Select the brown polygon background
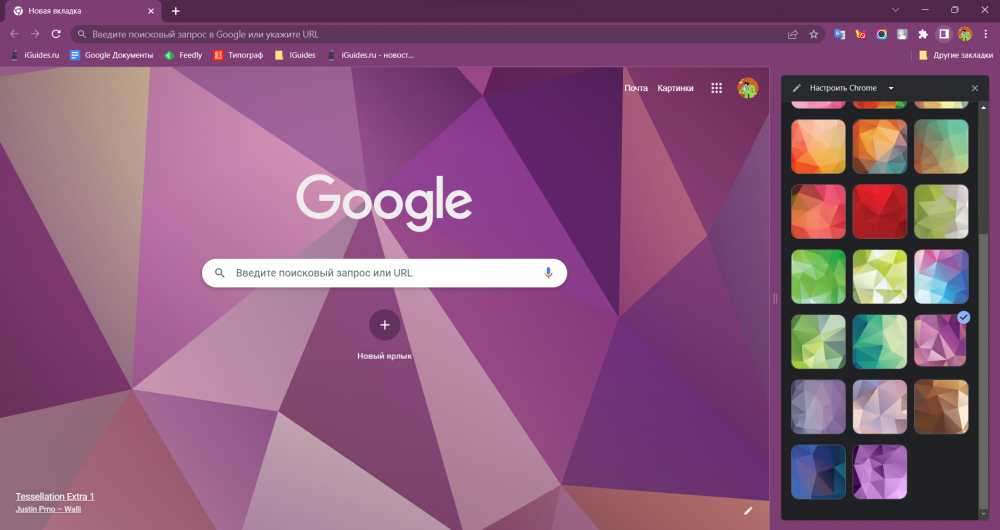Screen dimensions: 1000x530 click(941, 407)
